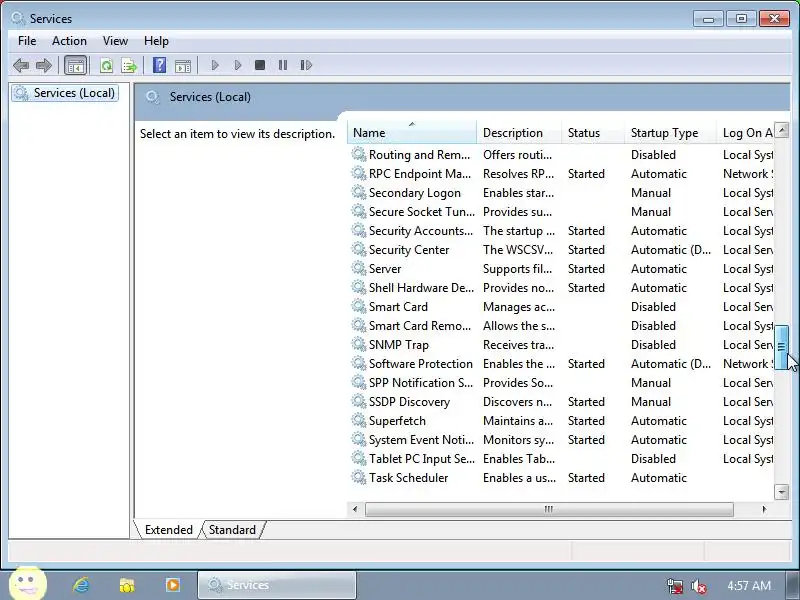The image size is (800, 600).
Task: Click the 4:57 AM clock
Action: (749, 586)
